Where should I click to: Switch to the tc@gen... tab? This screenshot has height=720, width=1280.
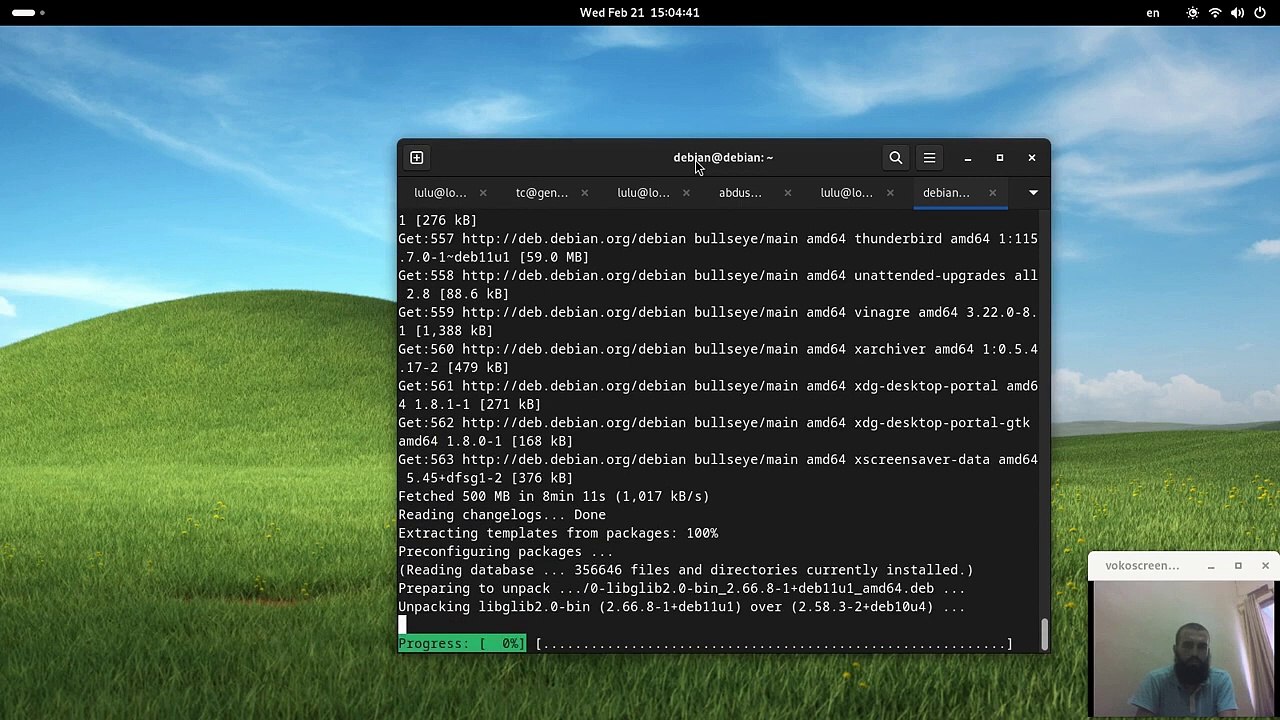coord(542,193)
